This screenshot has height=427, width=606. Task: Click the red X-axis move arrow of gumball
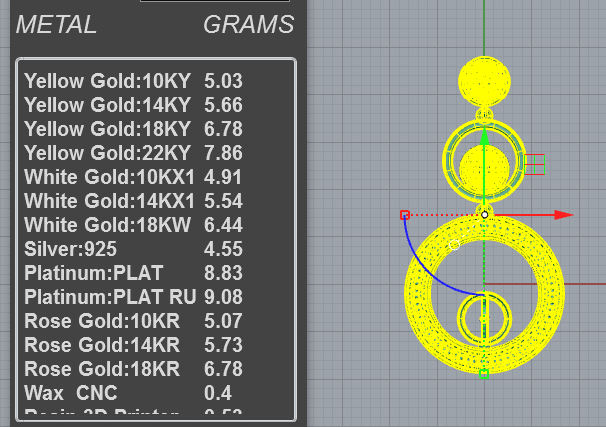(563, 215)
